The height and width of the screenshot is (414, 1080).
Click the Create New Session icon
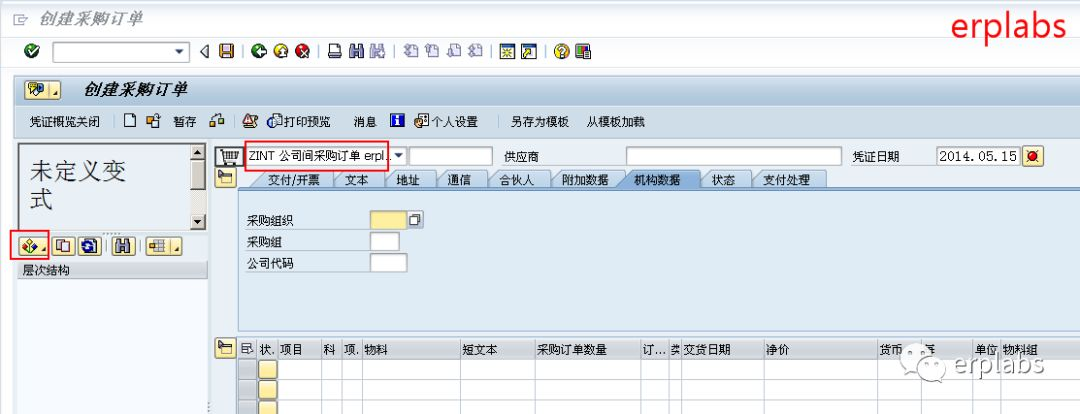coord(508,51)
